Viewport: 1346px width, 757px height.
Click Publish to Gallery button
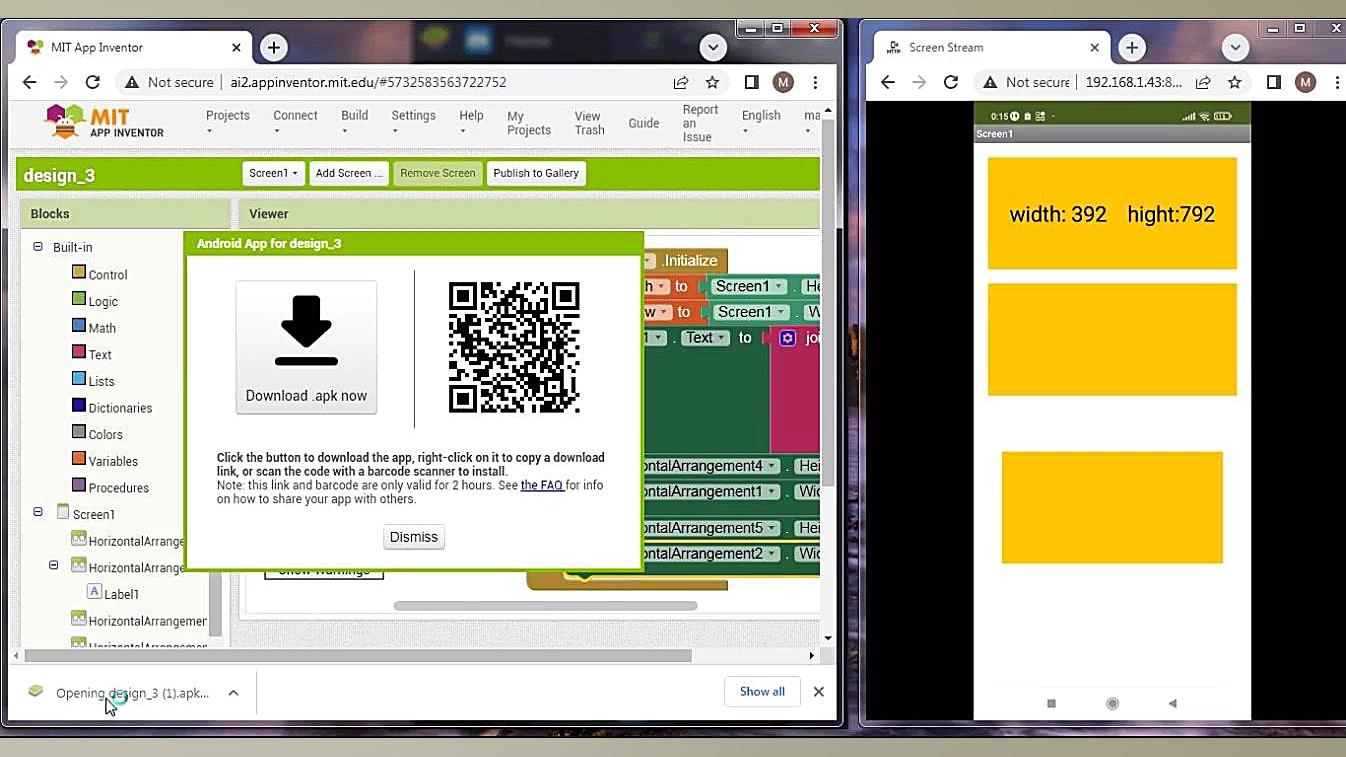tap(536, 173)
